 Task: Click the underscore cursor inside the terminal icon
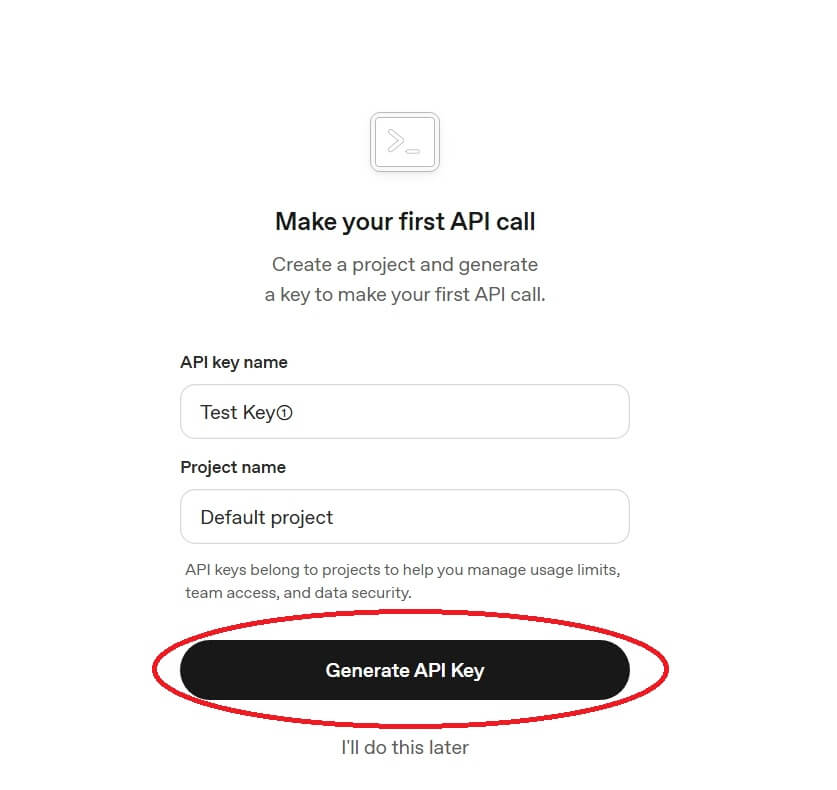point(413,151)
